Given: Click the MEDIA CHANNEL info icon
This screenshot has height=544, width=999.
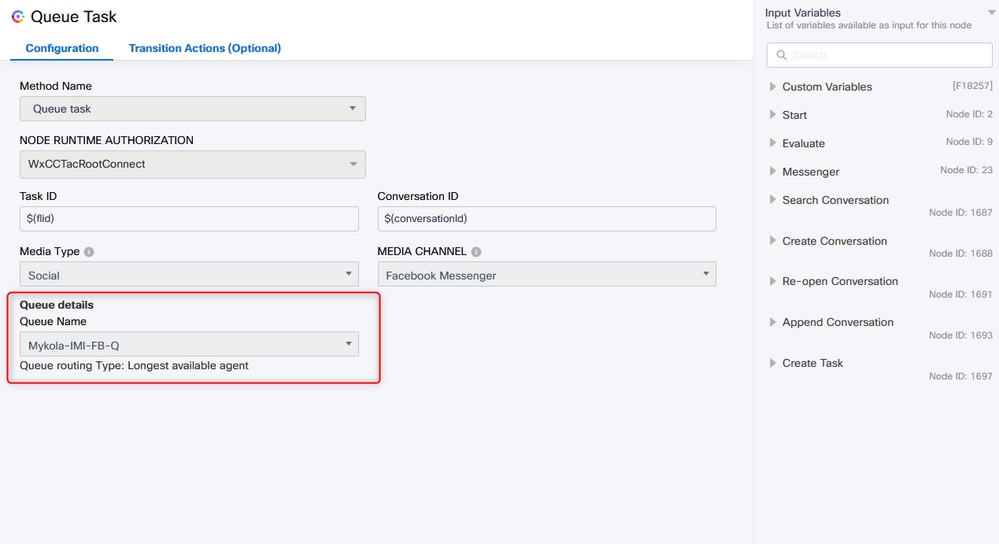Looking at the screenshot, I should tap(476, 252).
